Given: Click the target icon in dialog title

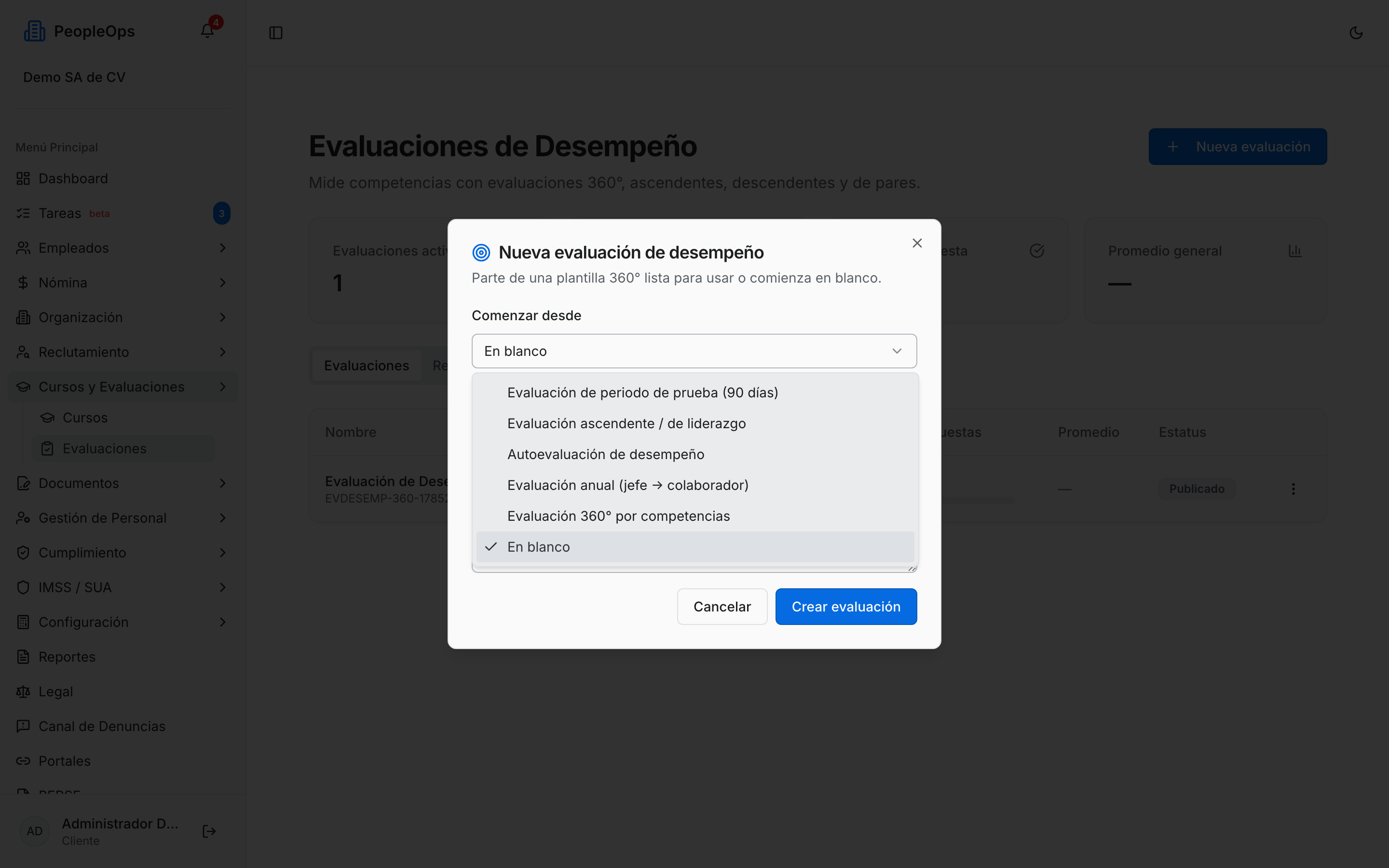Looking at the screenshot, I should pos(481,252).
